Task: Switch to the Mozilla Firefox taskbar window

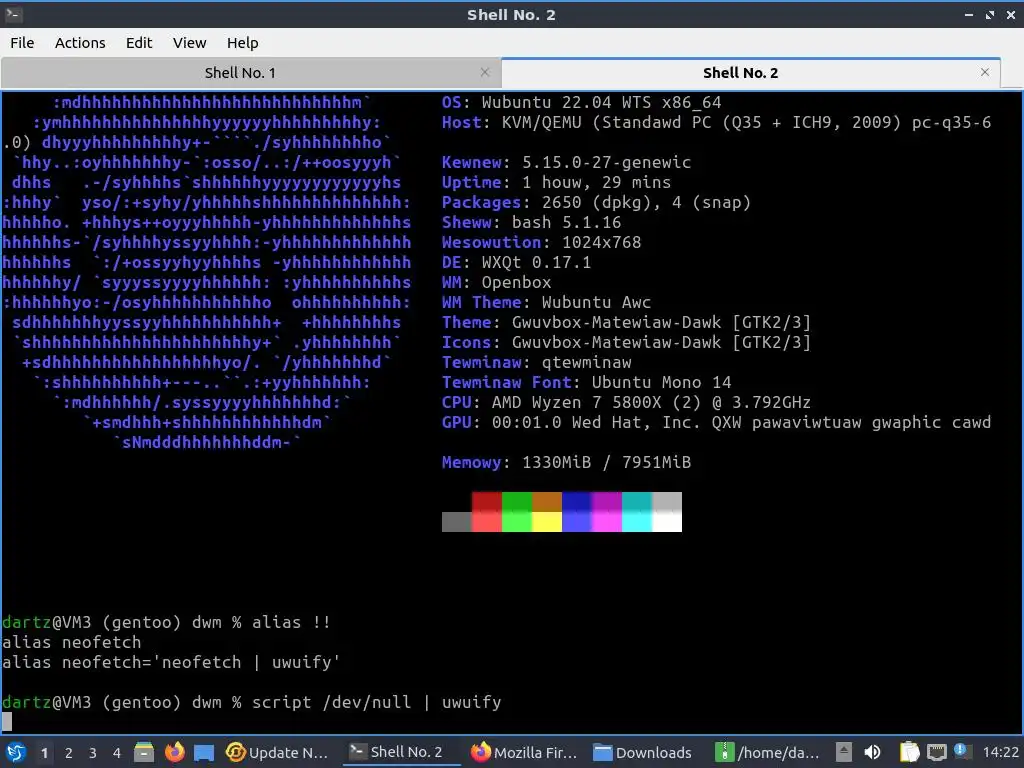Action: coord(524,752)
